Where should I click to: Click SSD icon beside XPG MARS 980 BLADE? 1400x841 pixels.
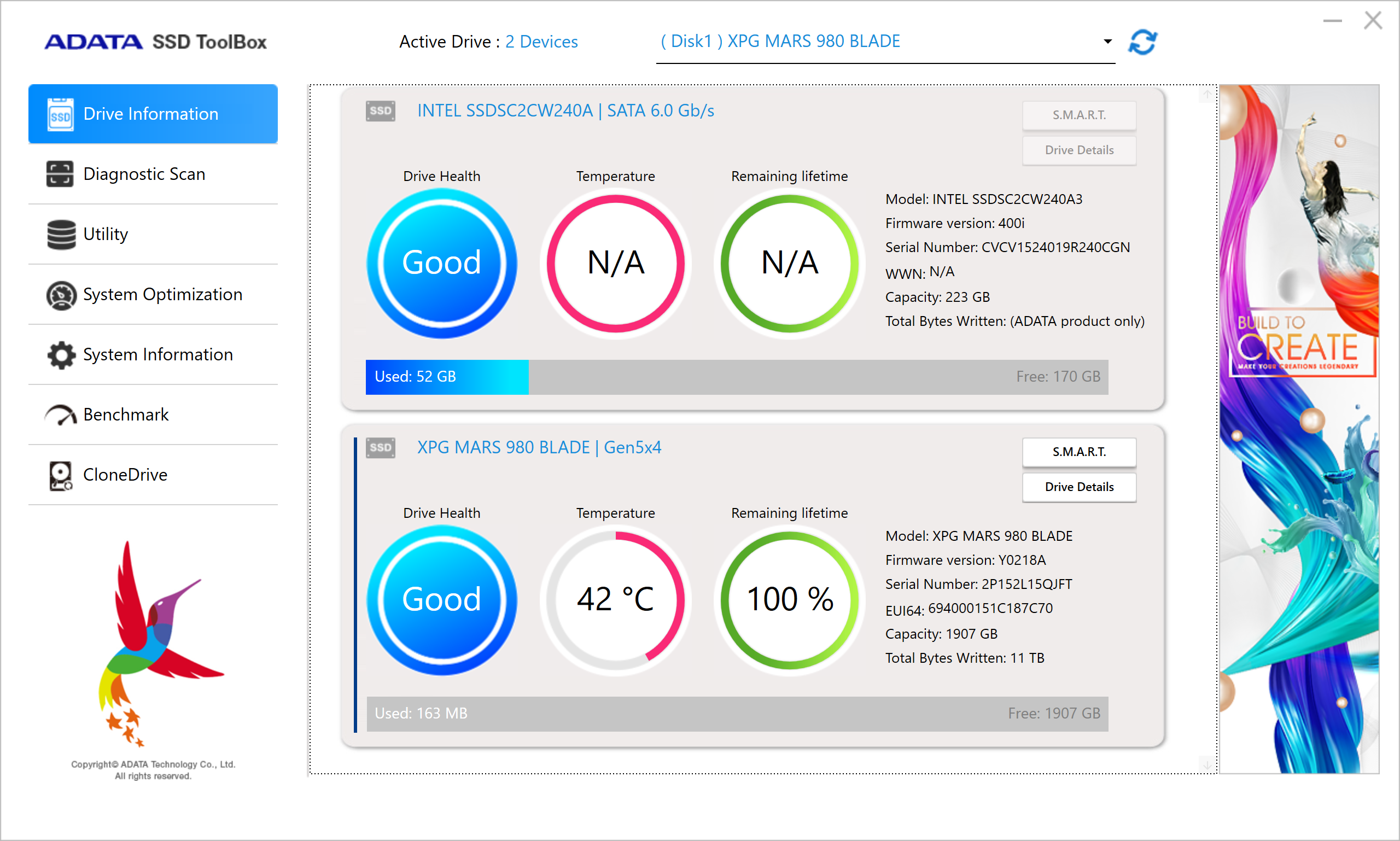pyautogui.click(x=380, y=448)
